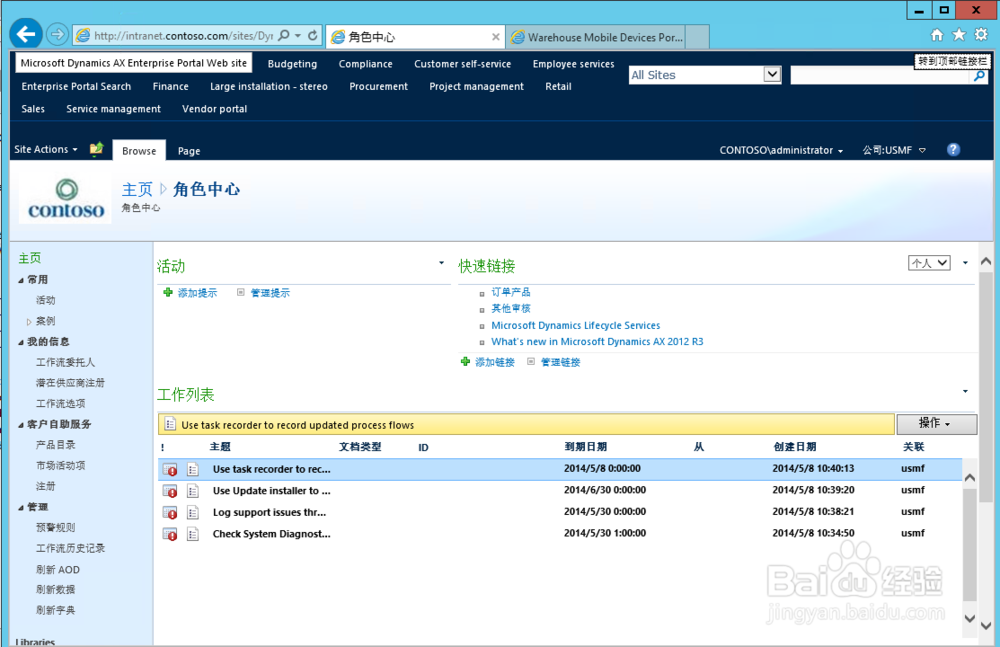This screenshot has width=1000, height=647.
Task: Open the Retail menu item
Action: pos(558,86)
